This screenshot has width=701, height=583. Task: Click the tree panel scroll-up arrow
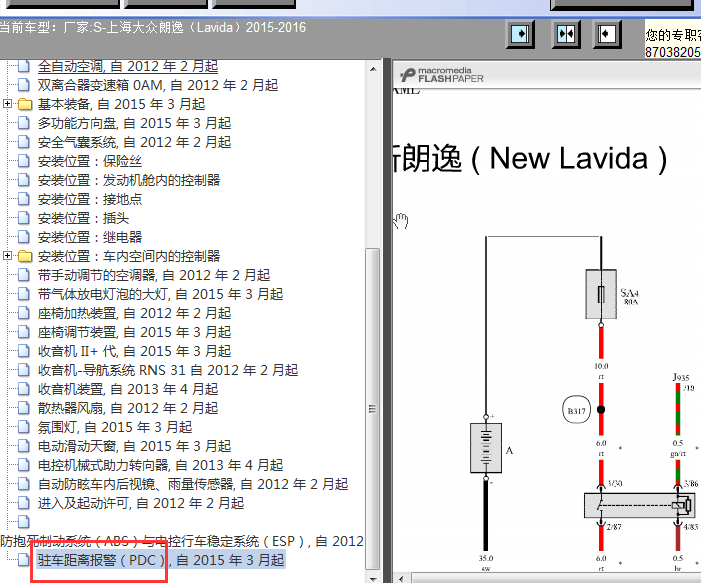tap(373, 69)
